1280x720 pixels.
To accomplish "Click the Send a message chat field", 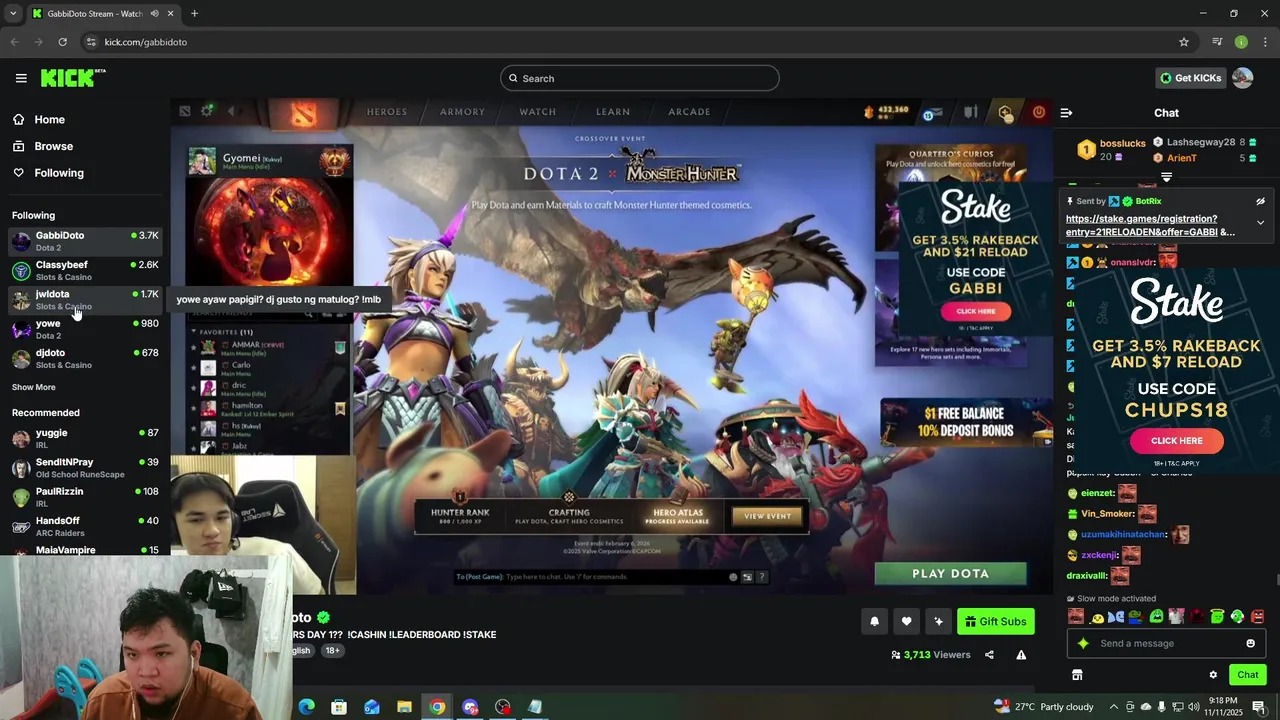I will tap(1166, 643).
